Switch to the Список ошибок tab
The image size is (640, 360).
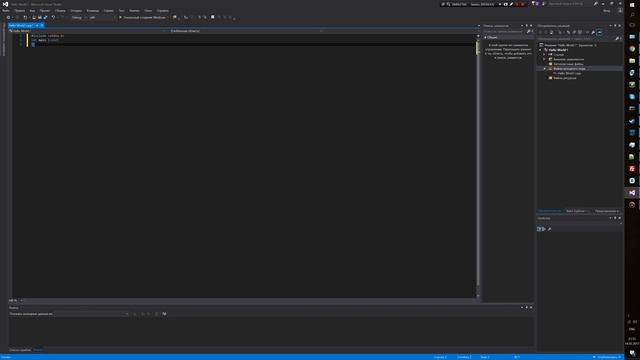(20, 350)
